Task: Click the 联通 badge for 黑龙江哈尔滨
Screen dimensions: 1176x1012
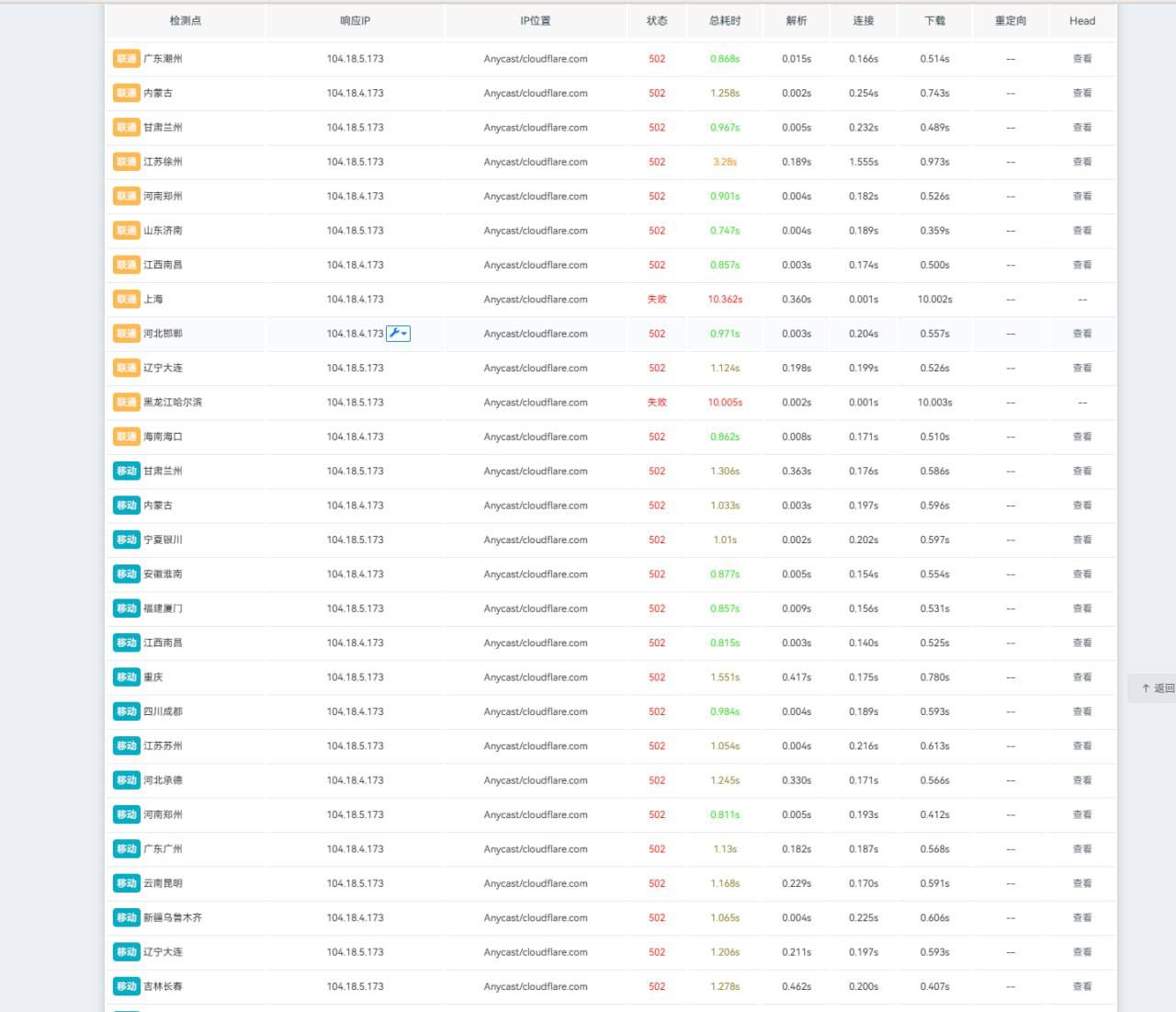Action: [x=126, y=403]
